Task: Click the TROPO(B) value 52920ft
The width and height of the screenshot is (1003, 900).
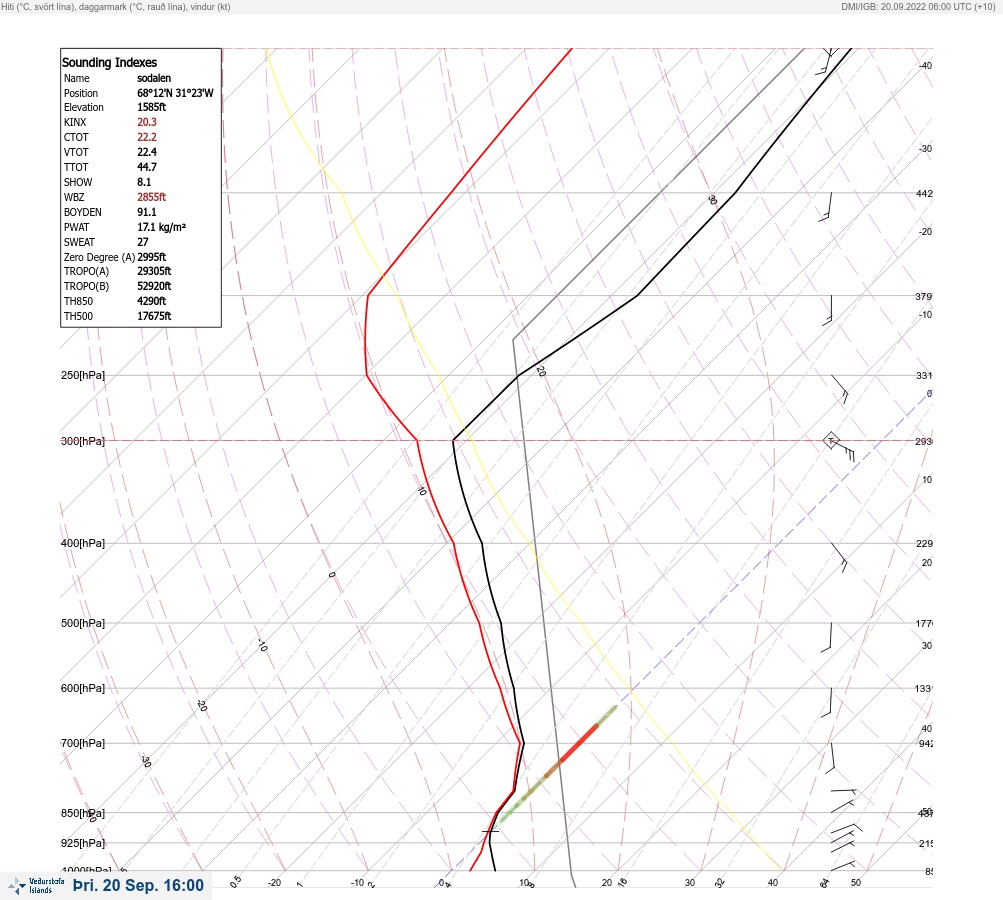Action: (x=154, y=287)
